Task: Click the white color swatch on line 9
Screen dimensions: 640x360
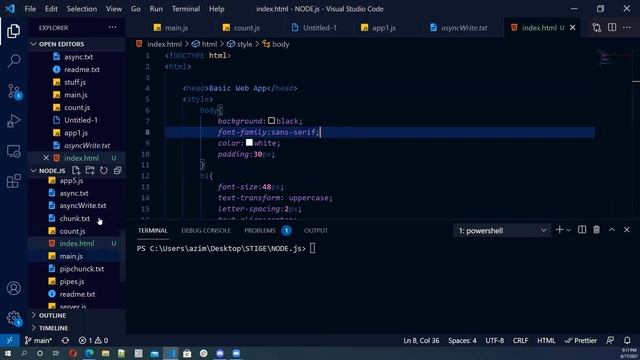Action: tap(249, 142)
